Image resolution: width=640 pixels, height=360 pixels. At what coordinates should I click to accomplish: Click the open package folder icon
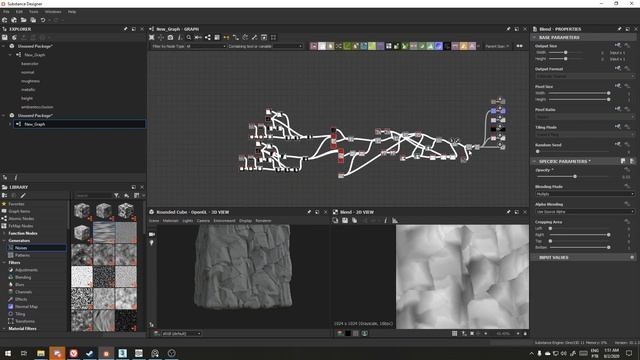(24, 20)
